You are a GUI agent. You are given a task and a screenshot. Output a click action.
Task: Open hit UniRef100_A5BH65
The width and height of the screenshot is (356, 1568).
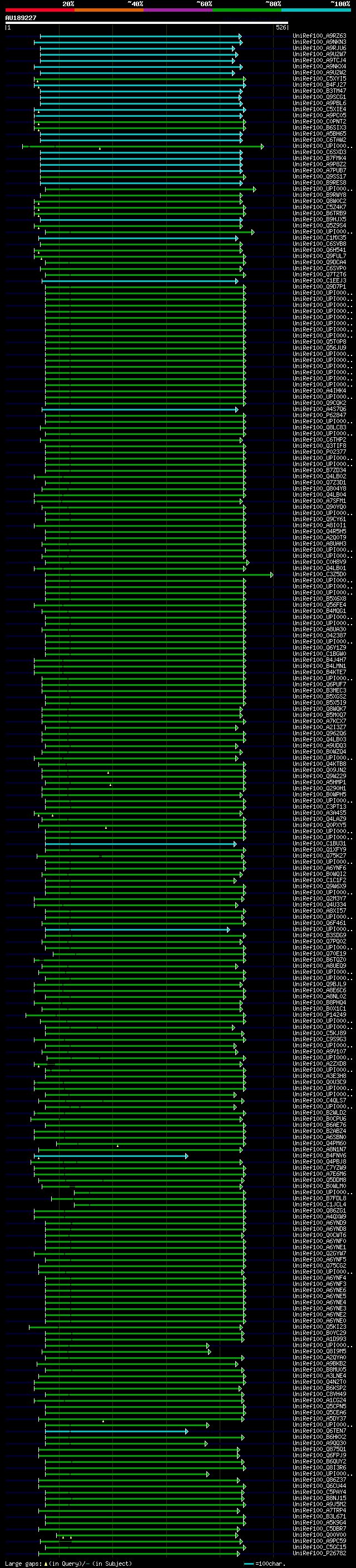319,134
